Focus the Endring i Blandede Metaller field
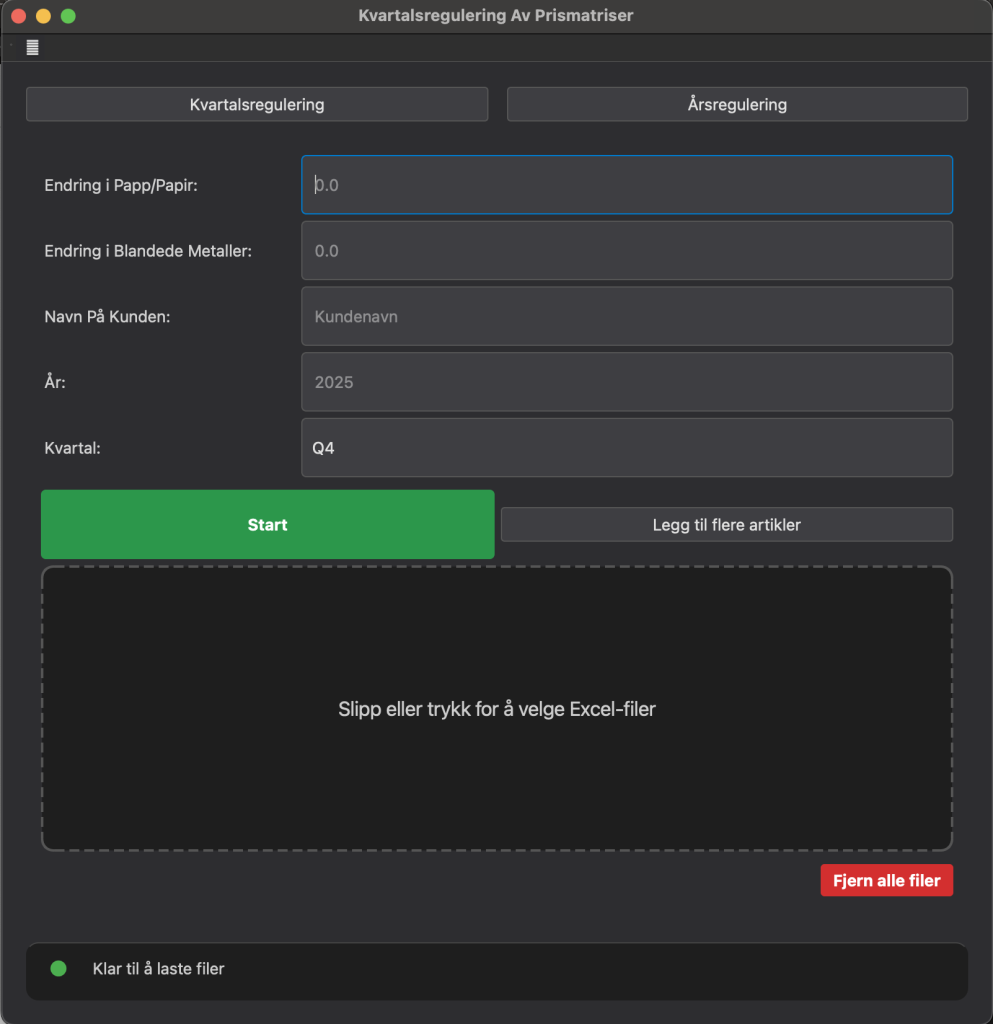Viewport: 993px width, 1024px height. tap(626, 251)
